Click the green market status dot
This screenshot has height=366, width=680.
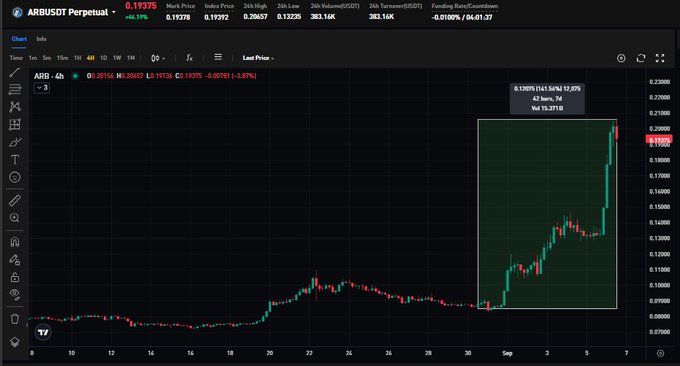[75, 76]
